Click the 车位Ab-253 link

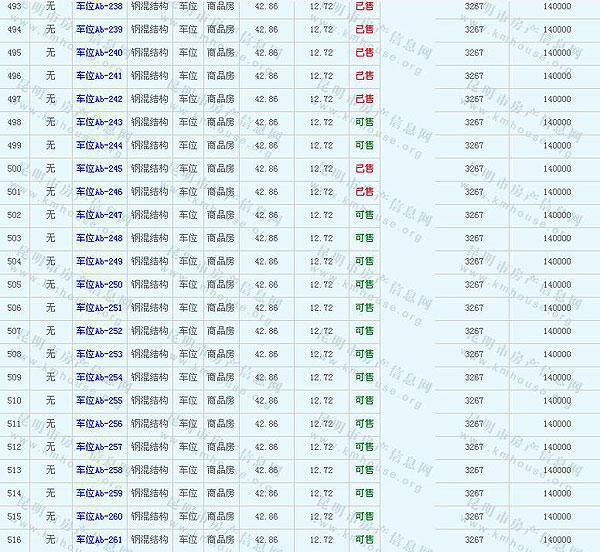tap(99, 354)
